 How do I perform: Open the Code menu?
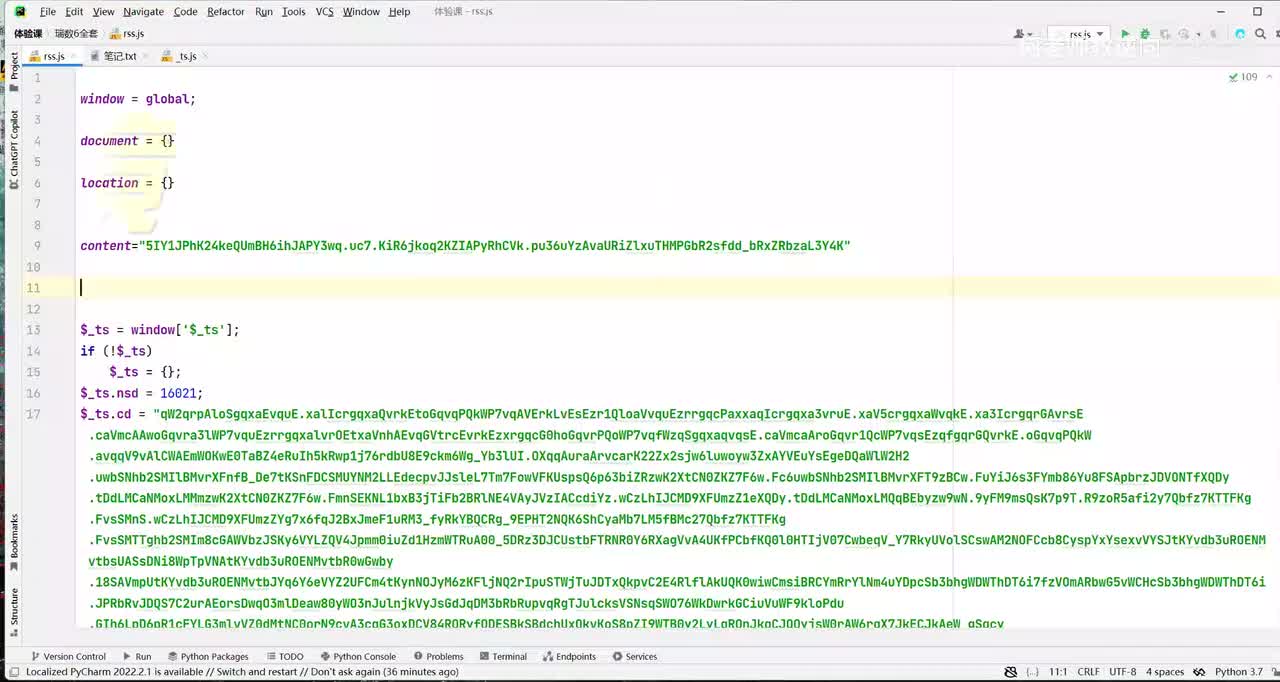click(x=185, y=12)
